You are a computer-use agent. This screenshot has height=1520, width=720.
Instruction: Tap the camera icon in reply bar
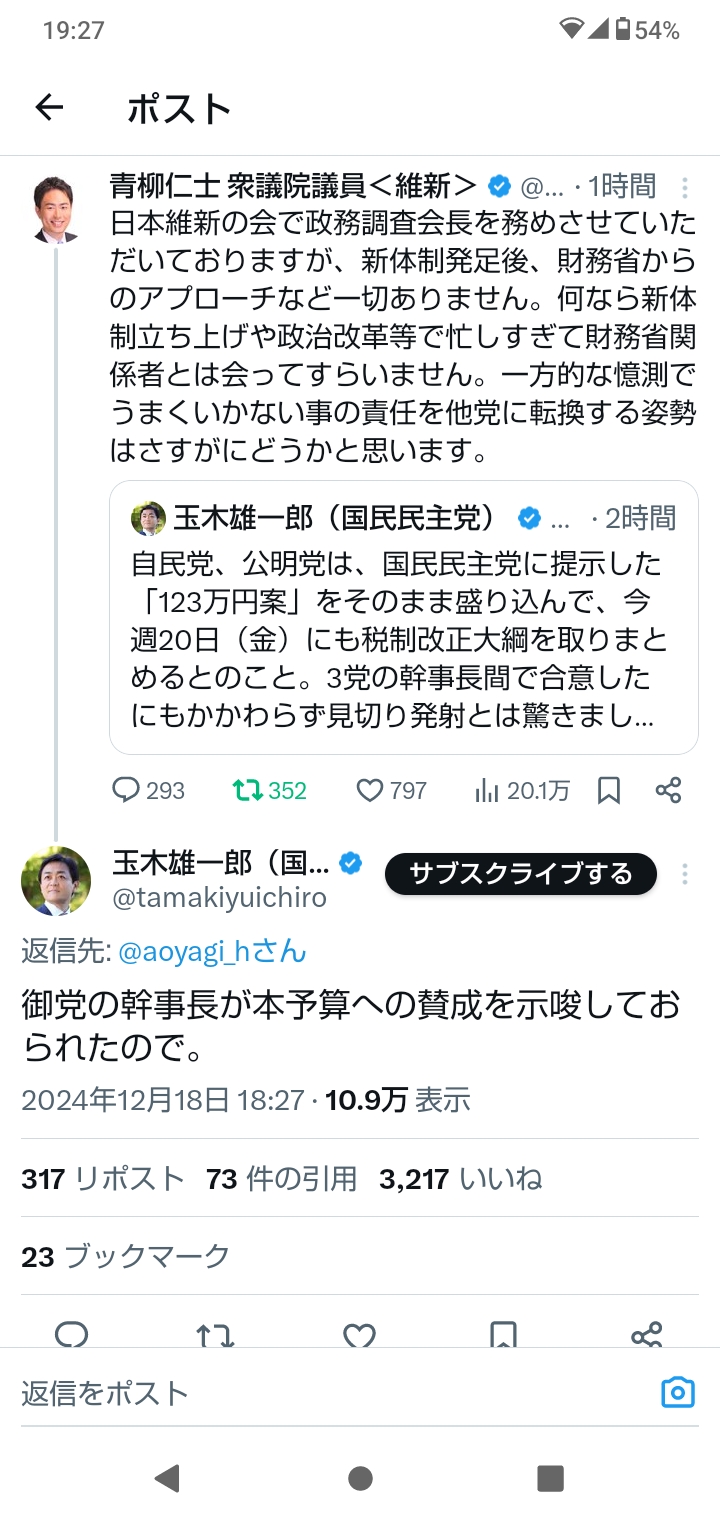click(x=677, y=1392)
